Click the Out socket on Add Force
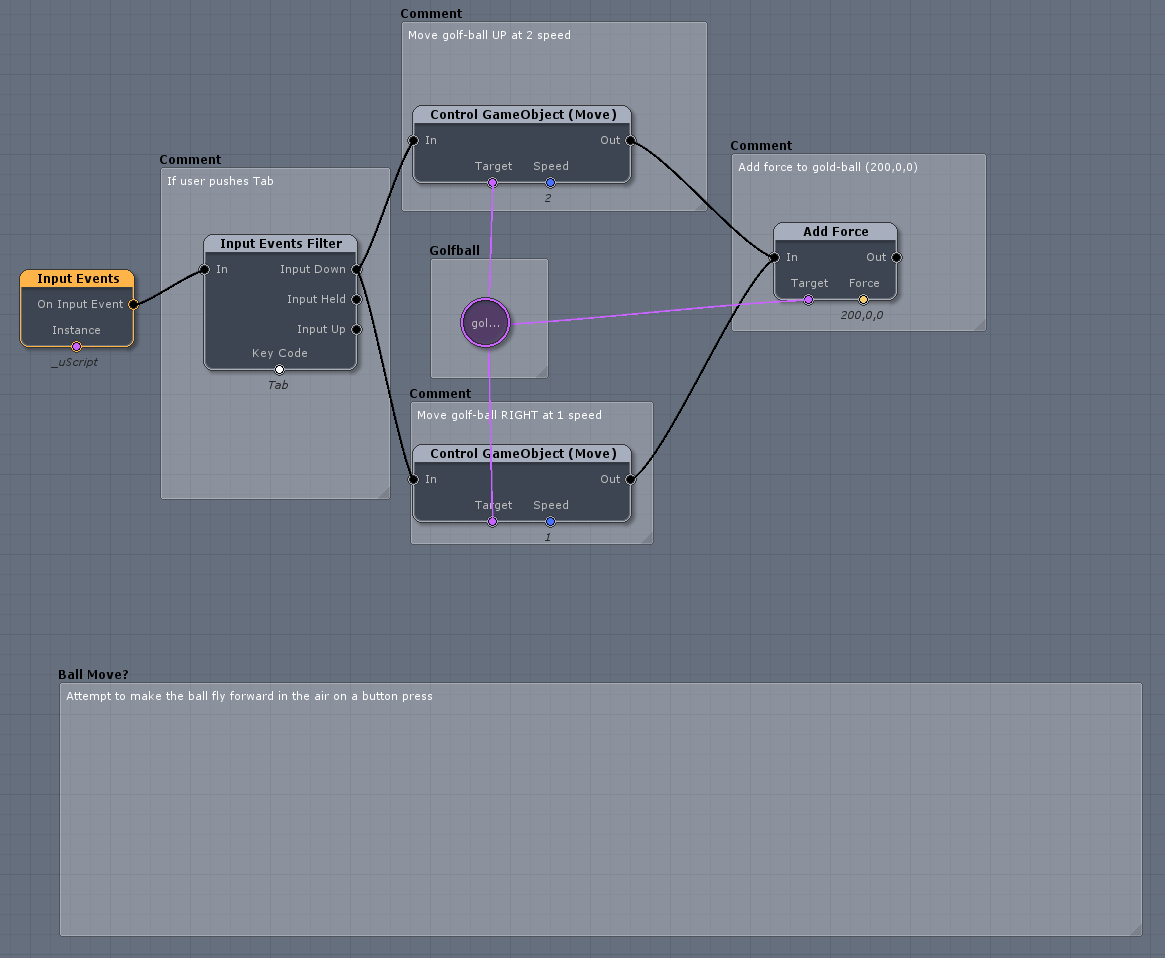The width and height of the screenshot is (1165, 958). coord(896,257)
